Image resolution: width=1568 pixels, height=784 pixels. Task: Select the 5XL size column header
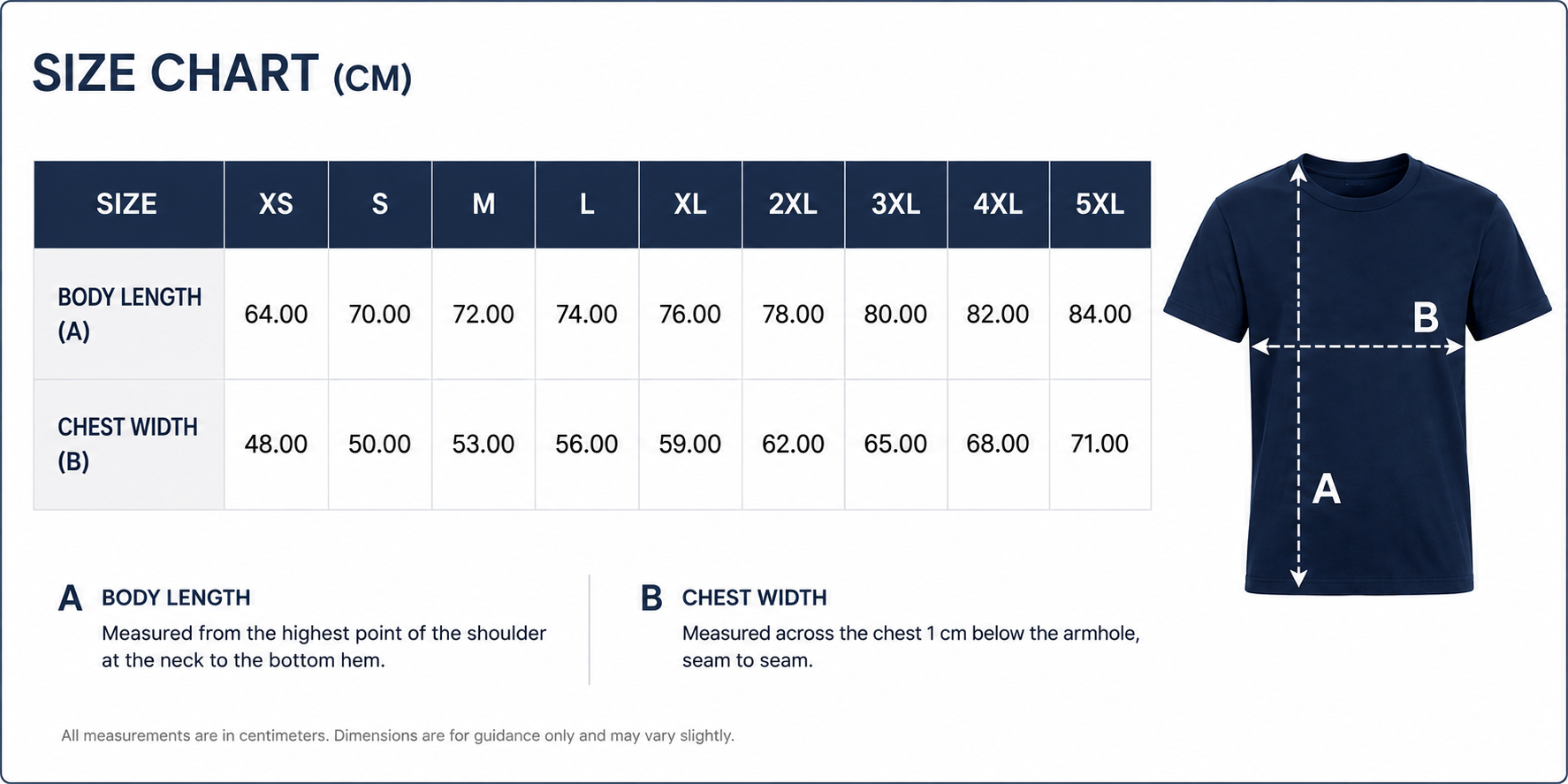pos(1100,204)
